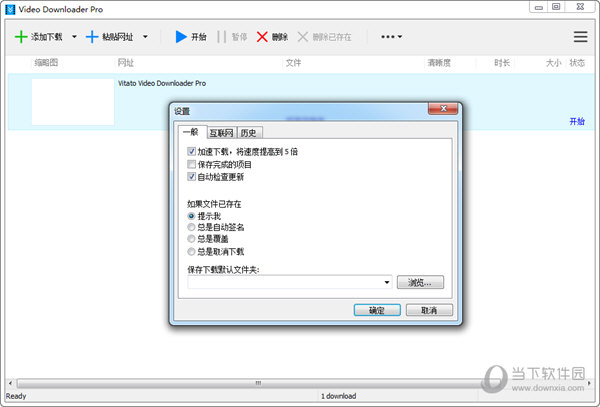Open the hamburger menu icon
Screen dimensions: 600x407
[x=580, y=37]
